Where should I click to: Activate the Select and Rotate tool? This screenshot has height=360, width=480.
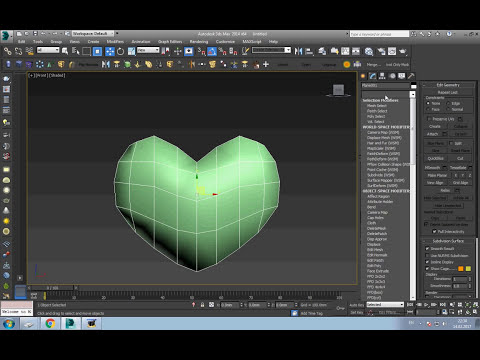pyautogui.click(x=120, y=51)
